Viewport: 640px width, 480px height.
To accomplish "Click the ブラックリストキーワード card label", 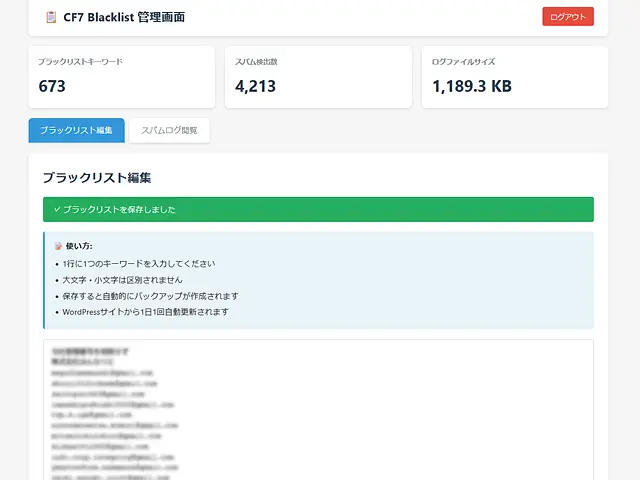I will [80, 62].
